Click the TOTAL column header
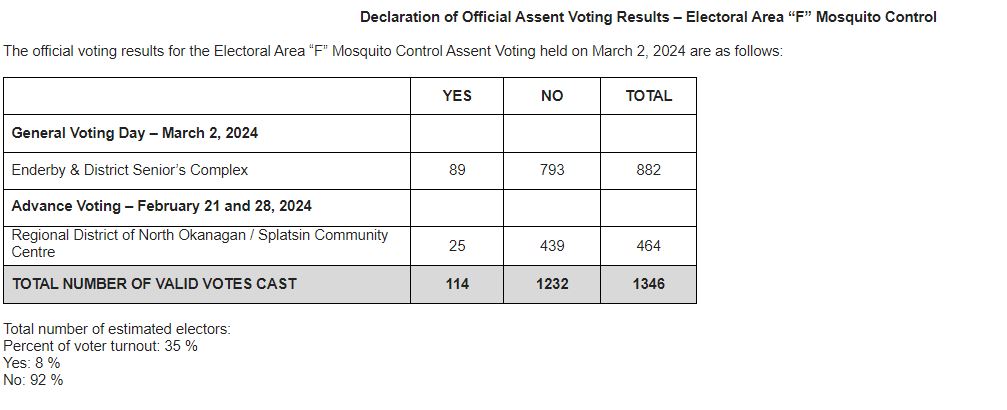Viewport: 1007px width, 410px height. tap(648, 96)
